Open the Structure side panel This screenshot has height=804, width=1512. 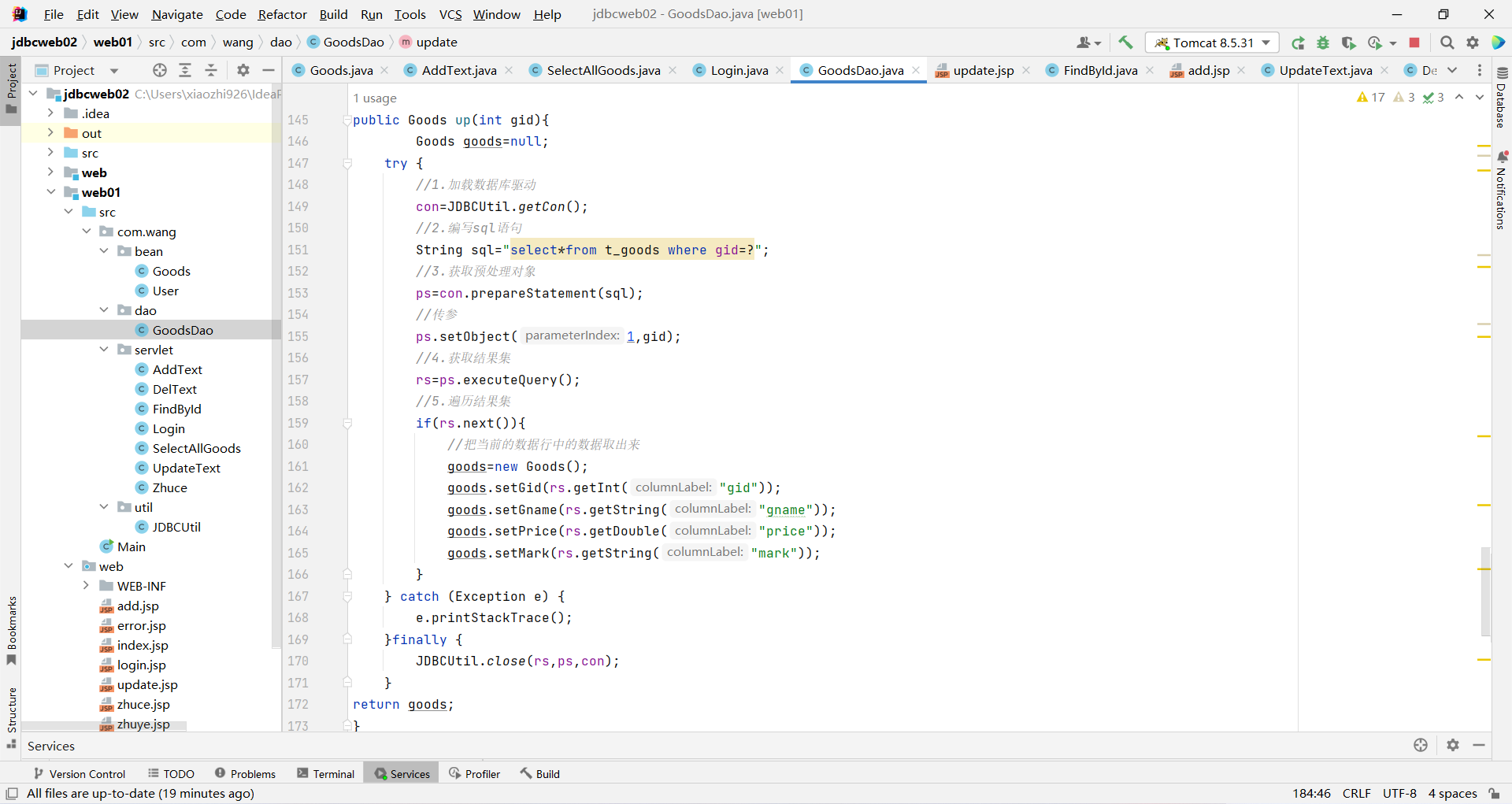point(11,717)
